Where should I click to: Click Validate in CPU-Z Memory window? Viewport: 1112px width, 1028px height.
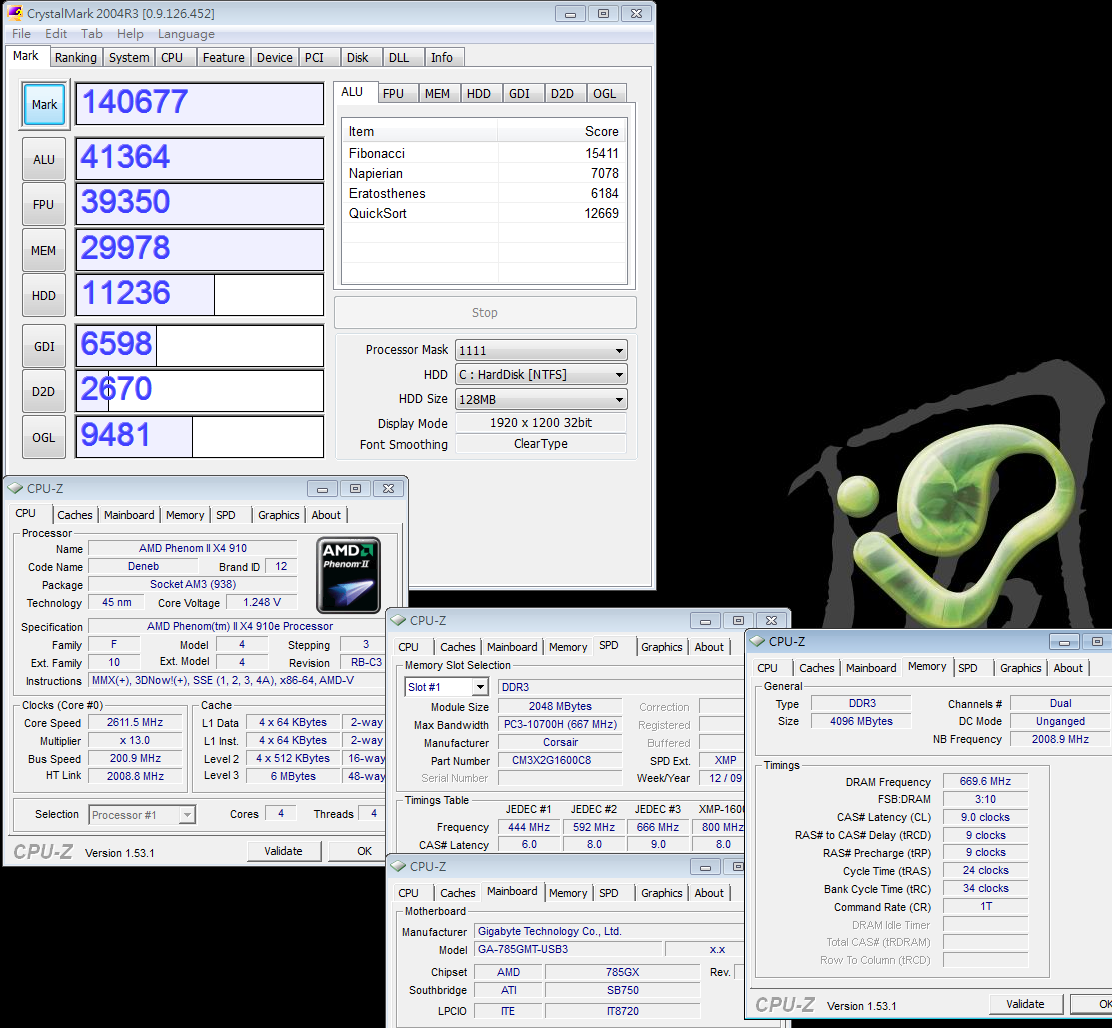tap(1025, 1004)
